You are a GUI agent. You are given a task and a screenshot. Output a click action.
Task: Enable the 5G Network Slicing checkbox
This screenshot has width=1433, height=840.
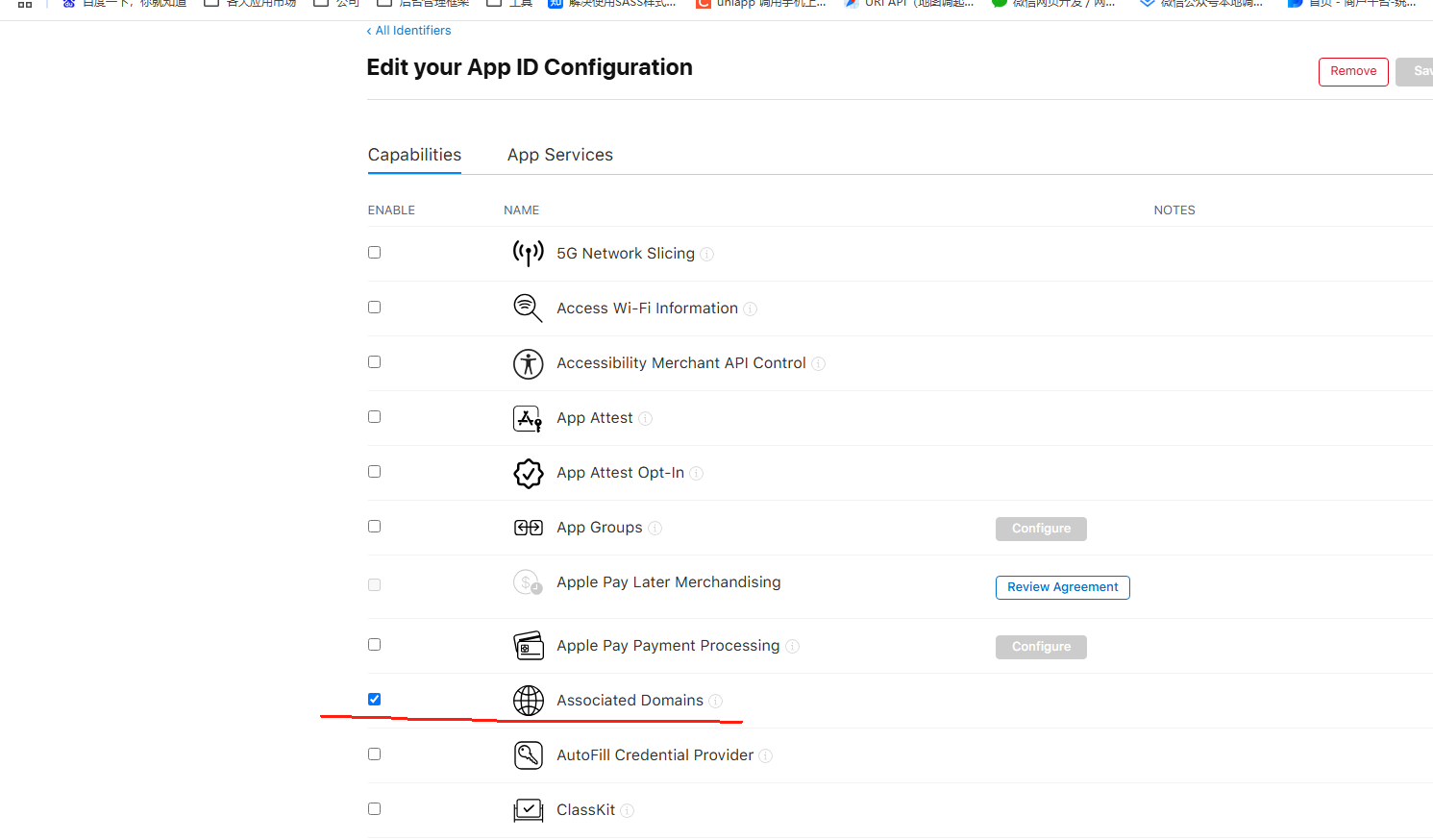[x=375, y=253]
